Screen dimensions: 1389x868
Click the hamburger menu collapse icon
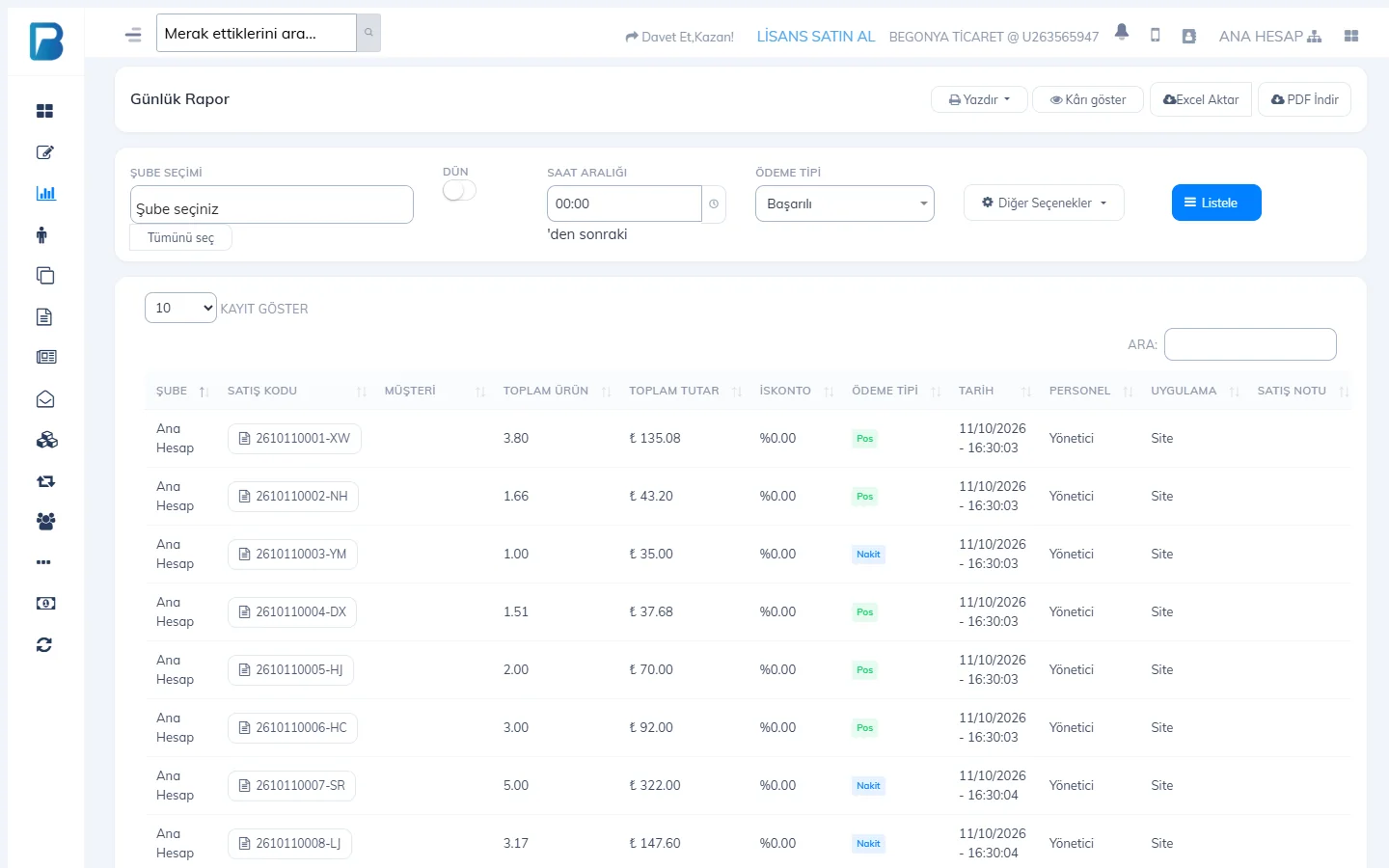point(133,35)
